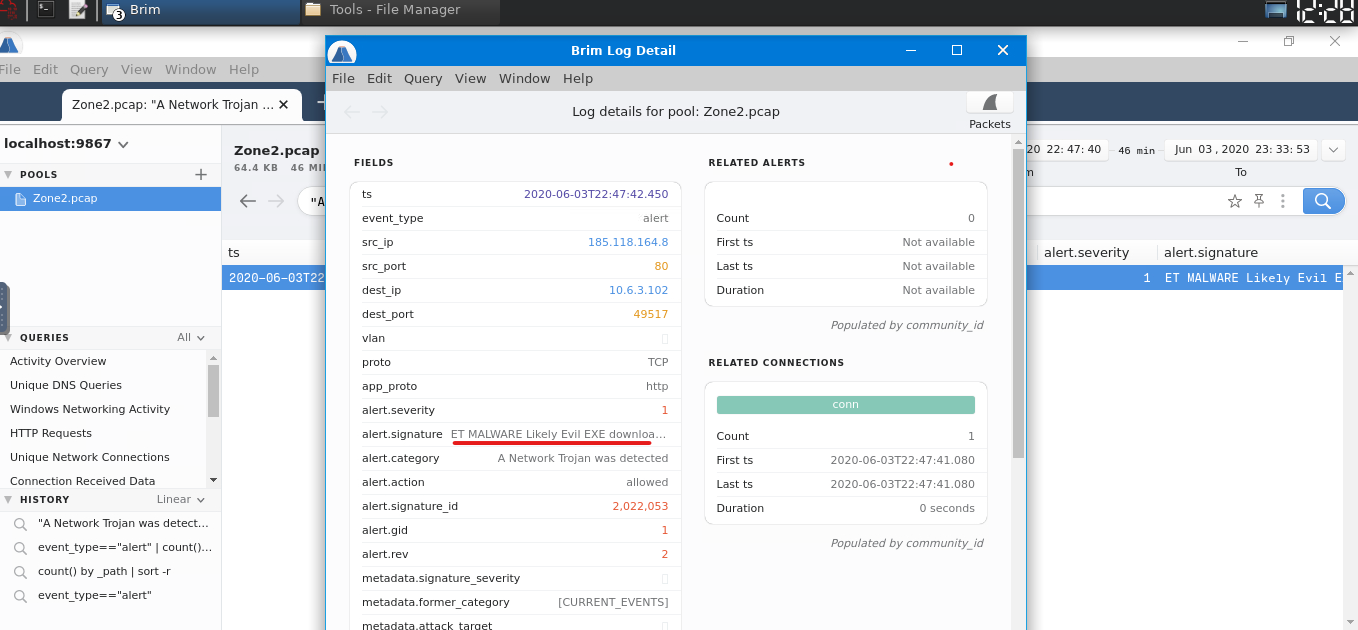1358x630 pixels.
Task: Open Window menu in Log Detail window
Action: pyautogui.click(x=524, y=78)
